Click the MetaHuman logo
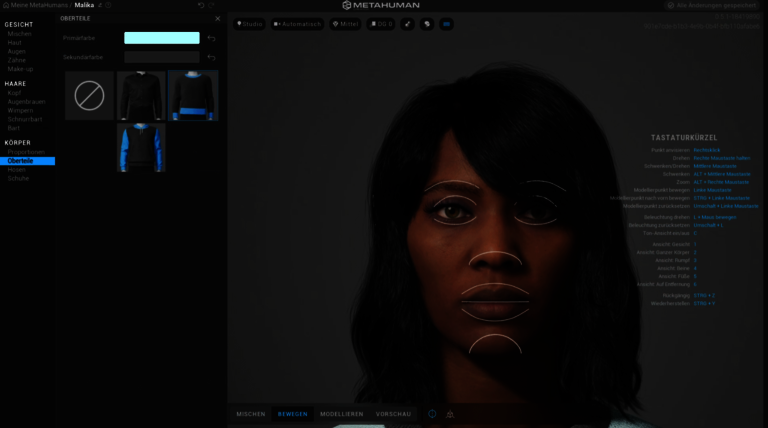 click(x=381, y=5)
